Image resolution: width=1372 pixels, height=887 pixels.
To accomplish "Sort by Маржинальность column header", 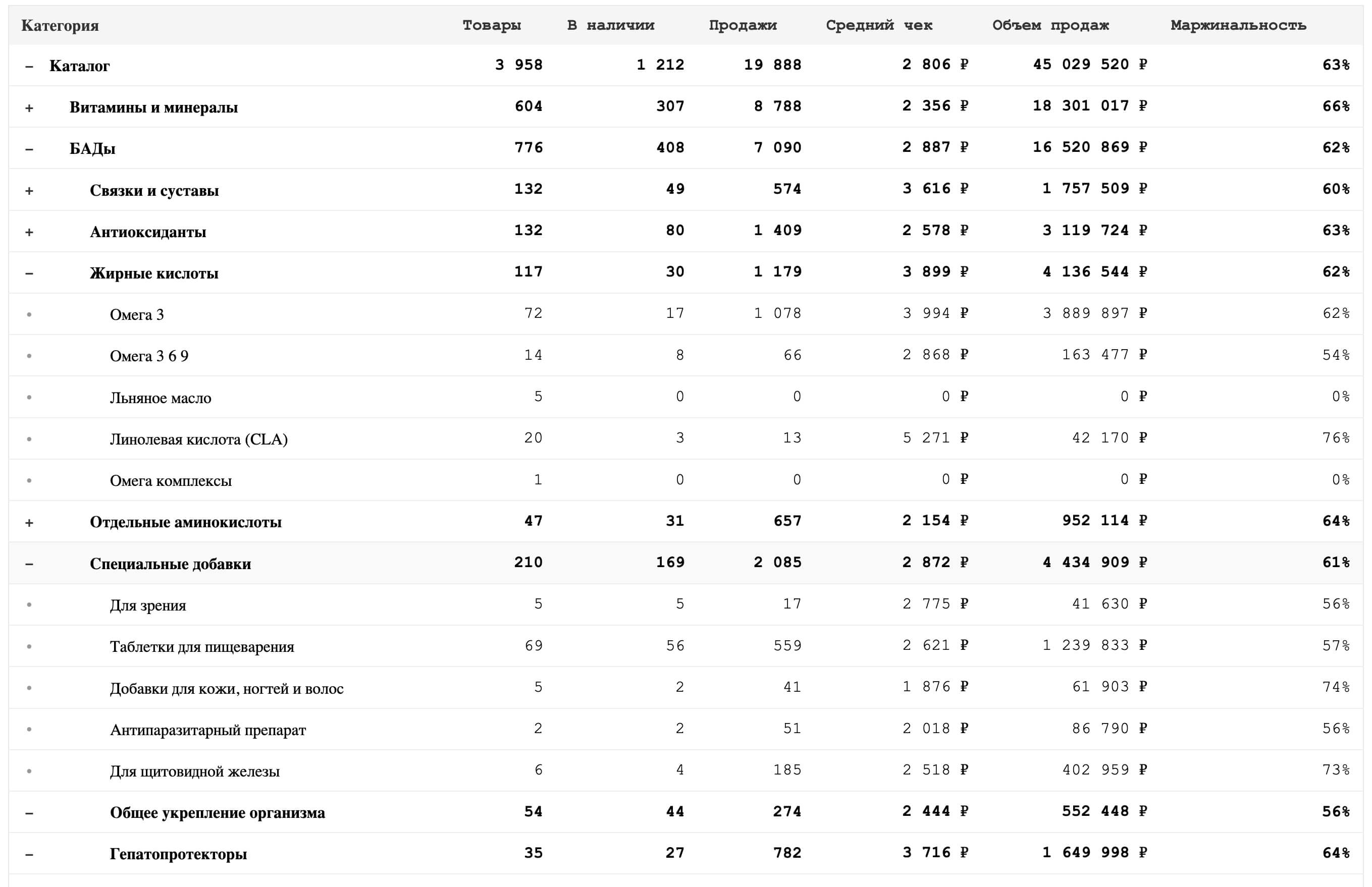I will point(1238,25).
